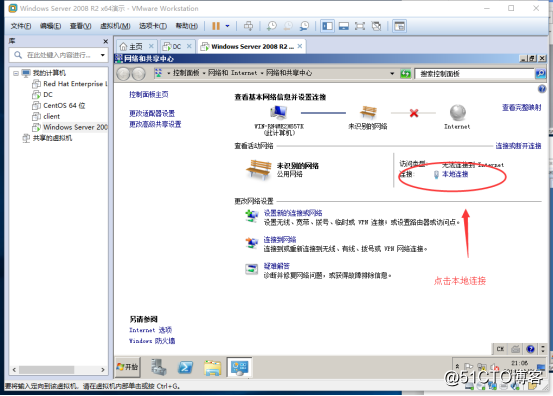Image resolution: width=553 pixels, height=396 pixels.
Task: Click the address bar refresh icon
Action: pos(405,73)
